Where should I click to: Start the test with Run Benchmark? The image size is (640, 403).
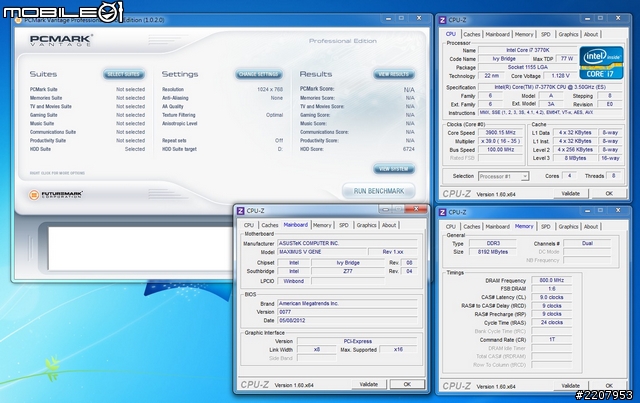tap(379, 191)
